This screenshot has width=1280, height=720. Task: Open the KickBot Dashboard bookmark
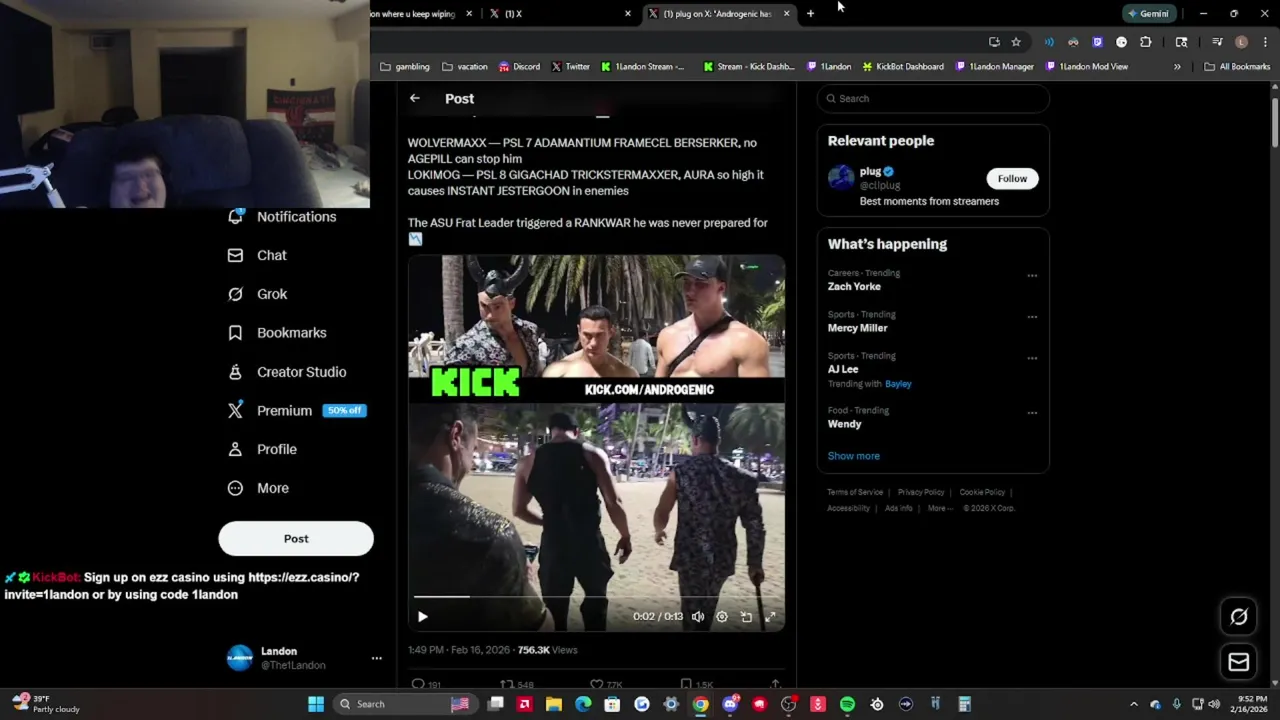pos(902,67)
